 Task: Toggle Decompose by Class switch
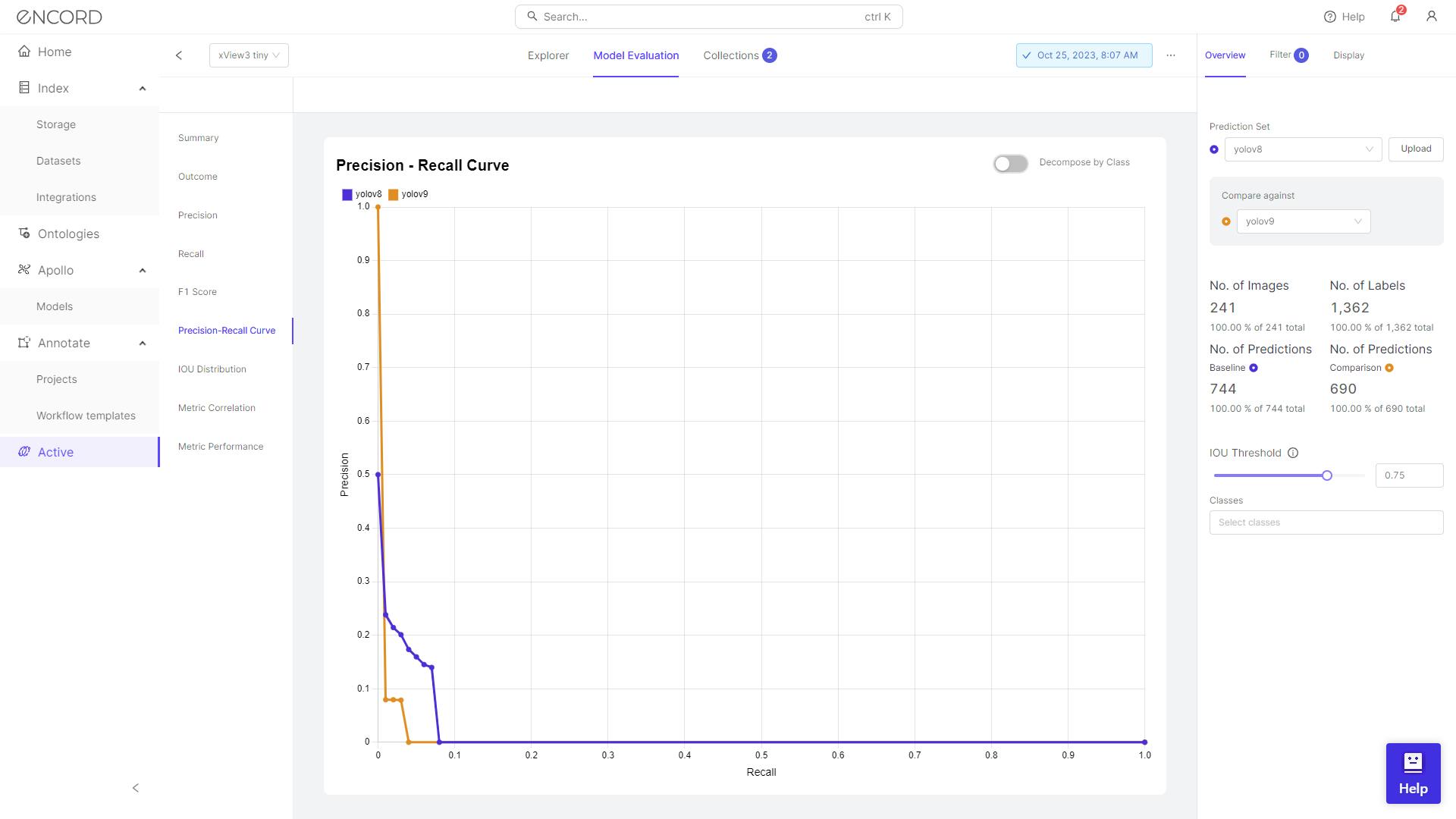click(x=1010, y=162)
